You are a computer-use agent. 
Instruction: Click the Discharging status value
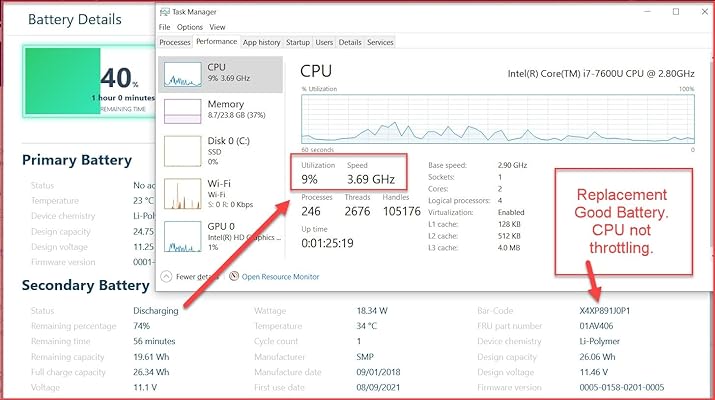coord(155,311)
